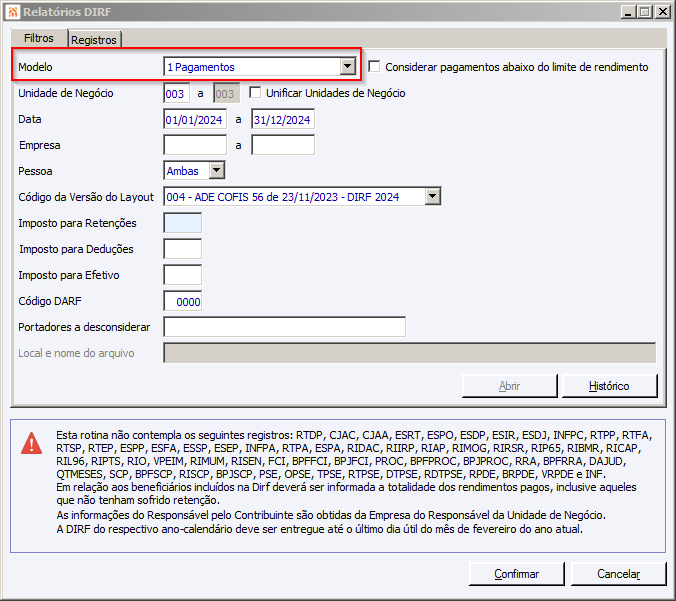Click the red warning triangle icon
676x601 pixels.
(31, 443)
